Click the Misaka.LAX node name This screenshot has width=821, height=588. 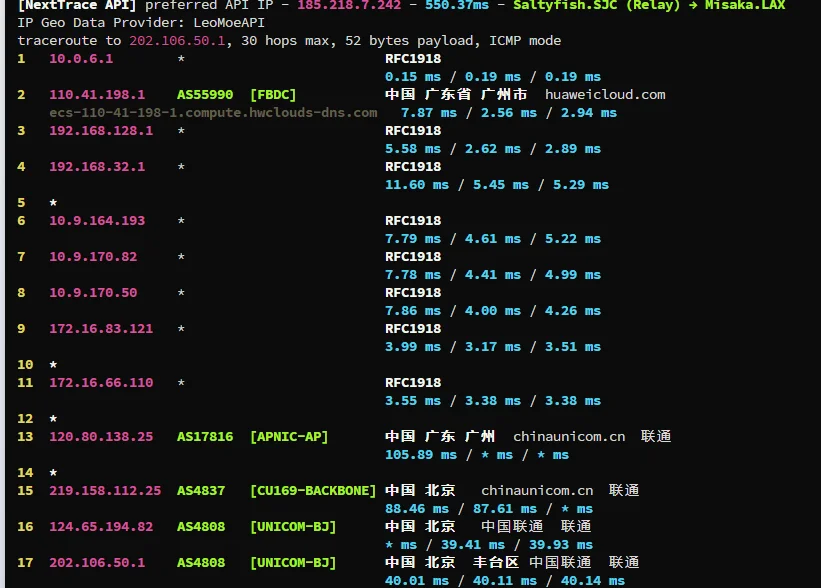[x=745, y=5]
